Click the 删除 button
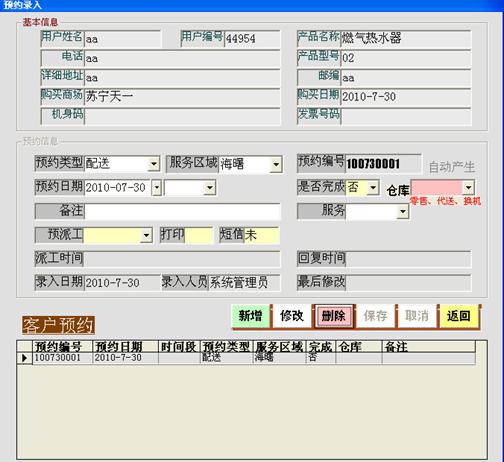 tap(333, 316)
